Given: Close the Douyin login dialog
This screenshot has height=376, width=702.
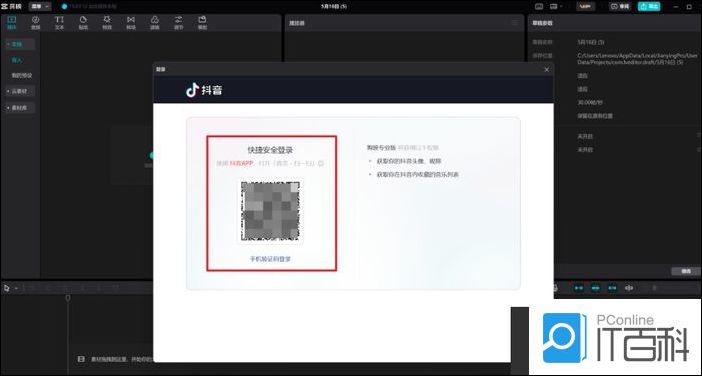Looking at the screenshot, I should point(546,69).
